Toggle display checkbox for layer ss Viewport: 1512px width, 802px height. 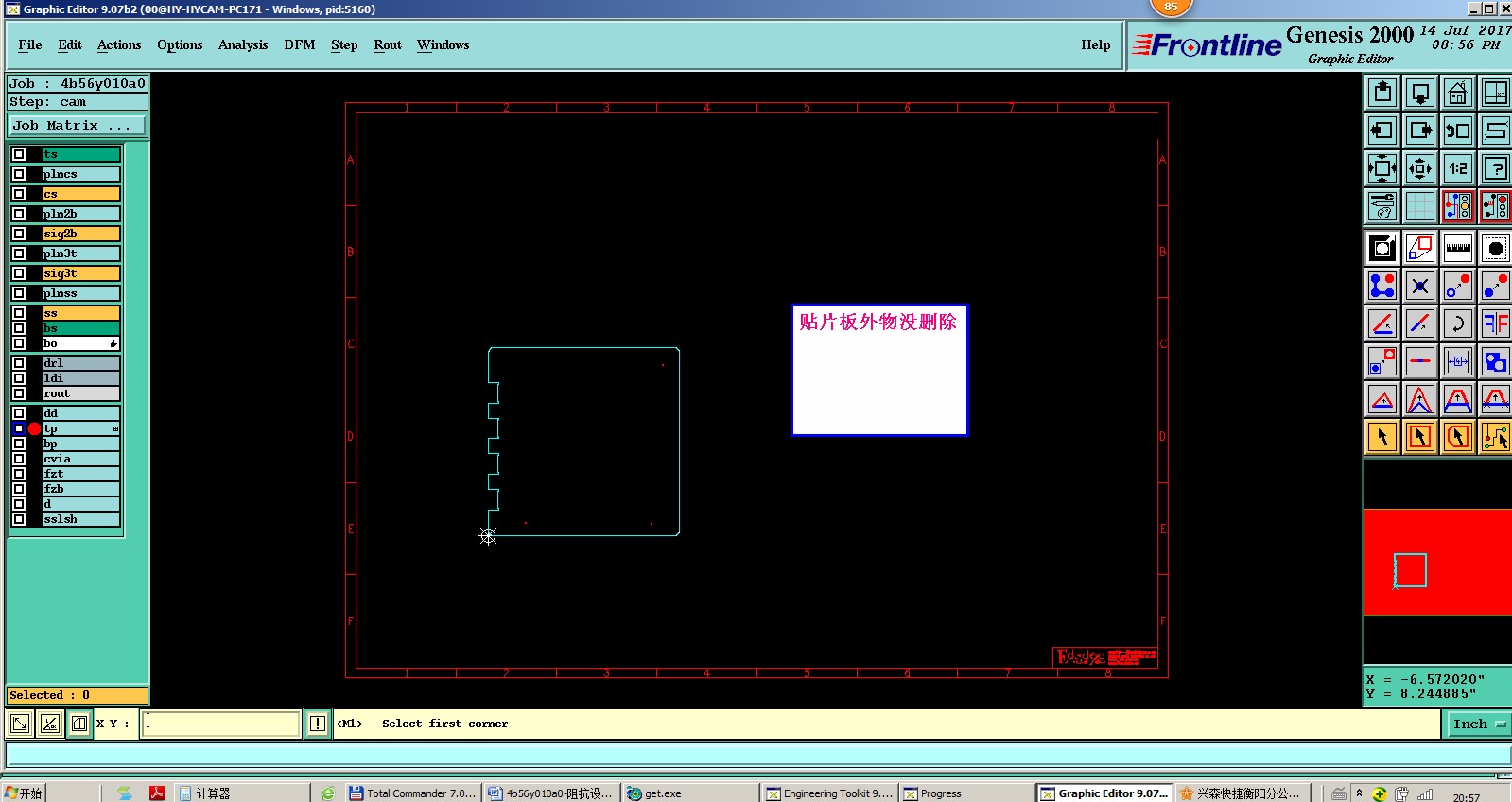coord(19,313)
